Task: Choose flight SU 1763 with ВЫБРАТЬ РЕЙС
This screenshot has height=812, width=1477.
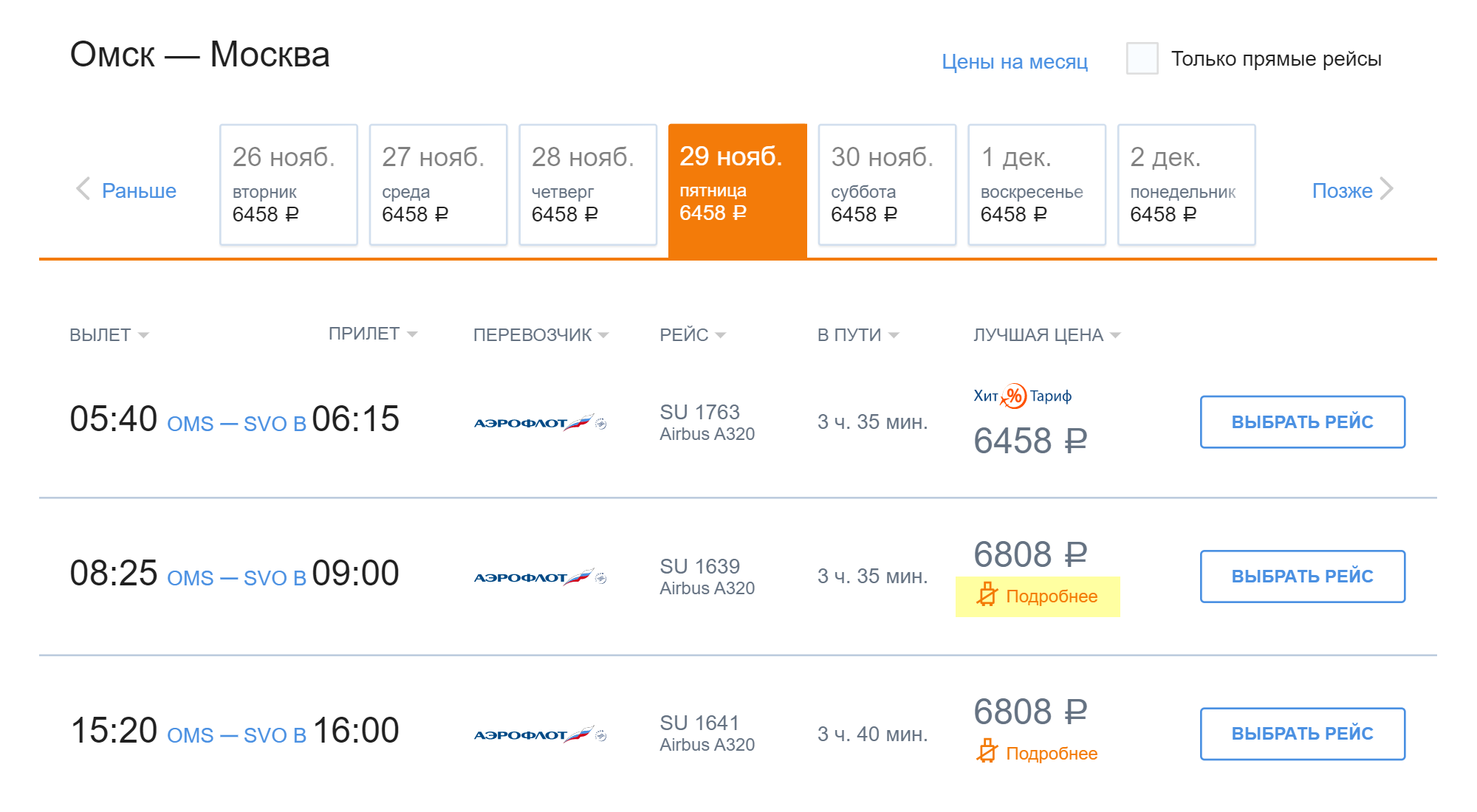Action: tap(1303, 422)
